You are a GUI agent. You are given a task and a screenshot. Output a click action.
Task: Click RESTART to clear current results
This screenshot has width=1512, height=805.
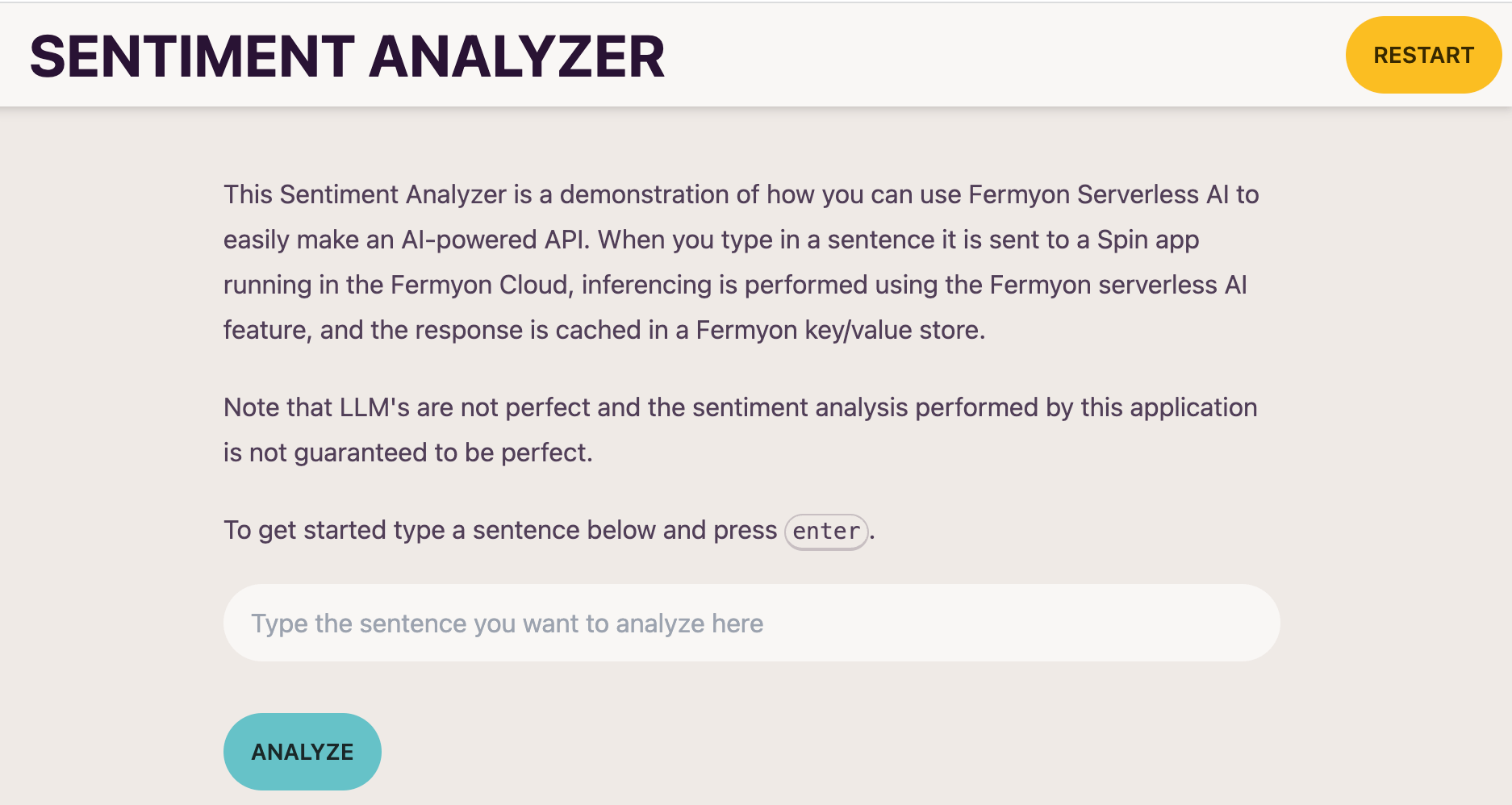pyautogui.click(x=1423, y=55)
